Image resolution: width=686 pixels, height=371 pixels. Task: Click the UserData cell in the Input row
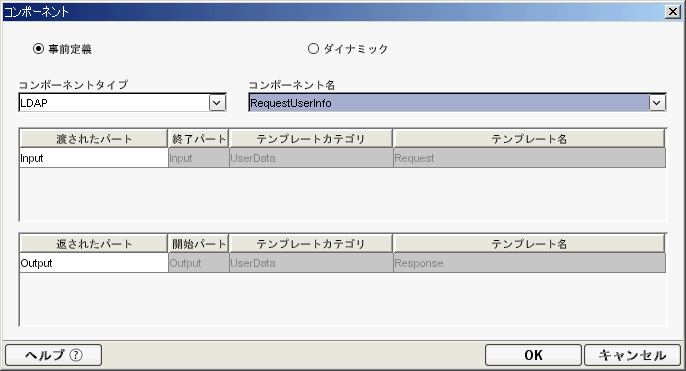tap(311, 158)
